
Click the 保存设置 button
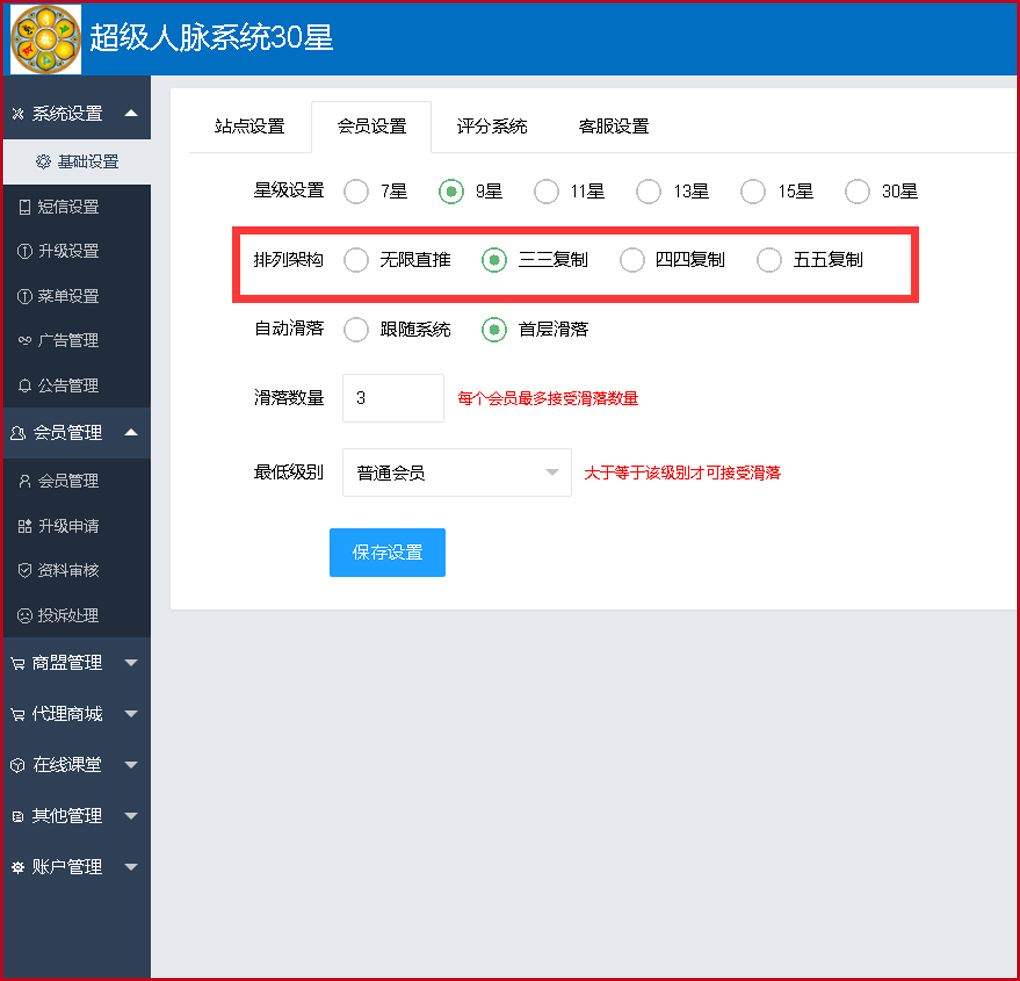(387, 552)
